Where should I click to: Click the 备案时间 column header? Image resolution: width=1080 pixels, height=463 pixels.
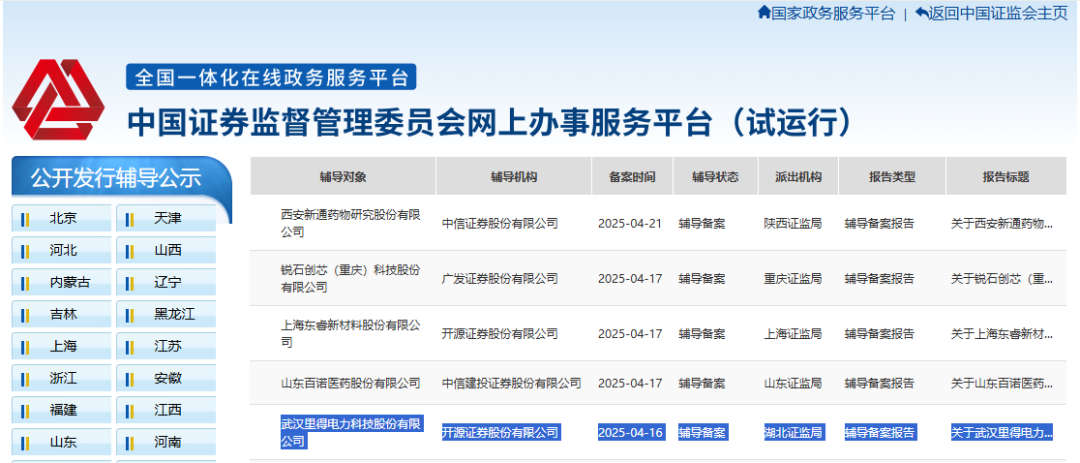coord(632,176)
